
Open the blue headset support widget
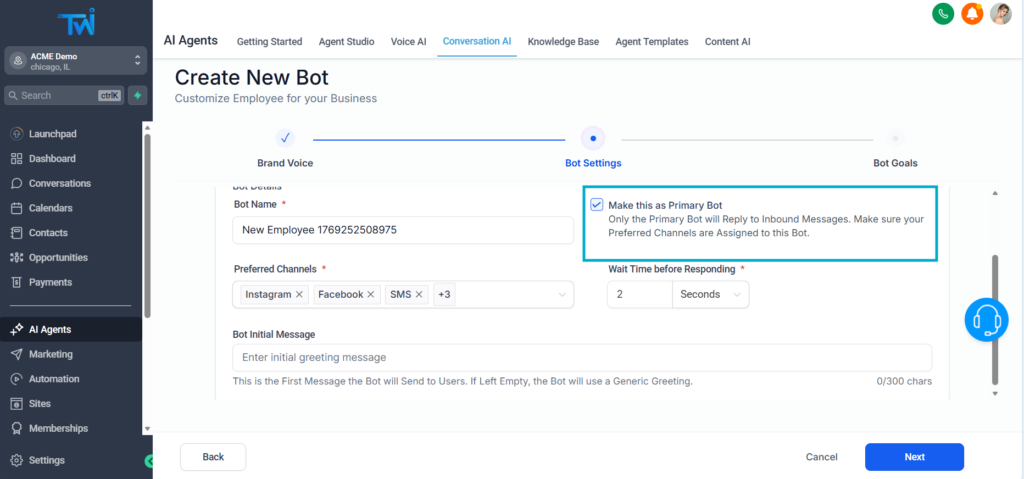pyautogui.click(x=986, y=320)
